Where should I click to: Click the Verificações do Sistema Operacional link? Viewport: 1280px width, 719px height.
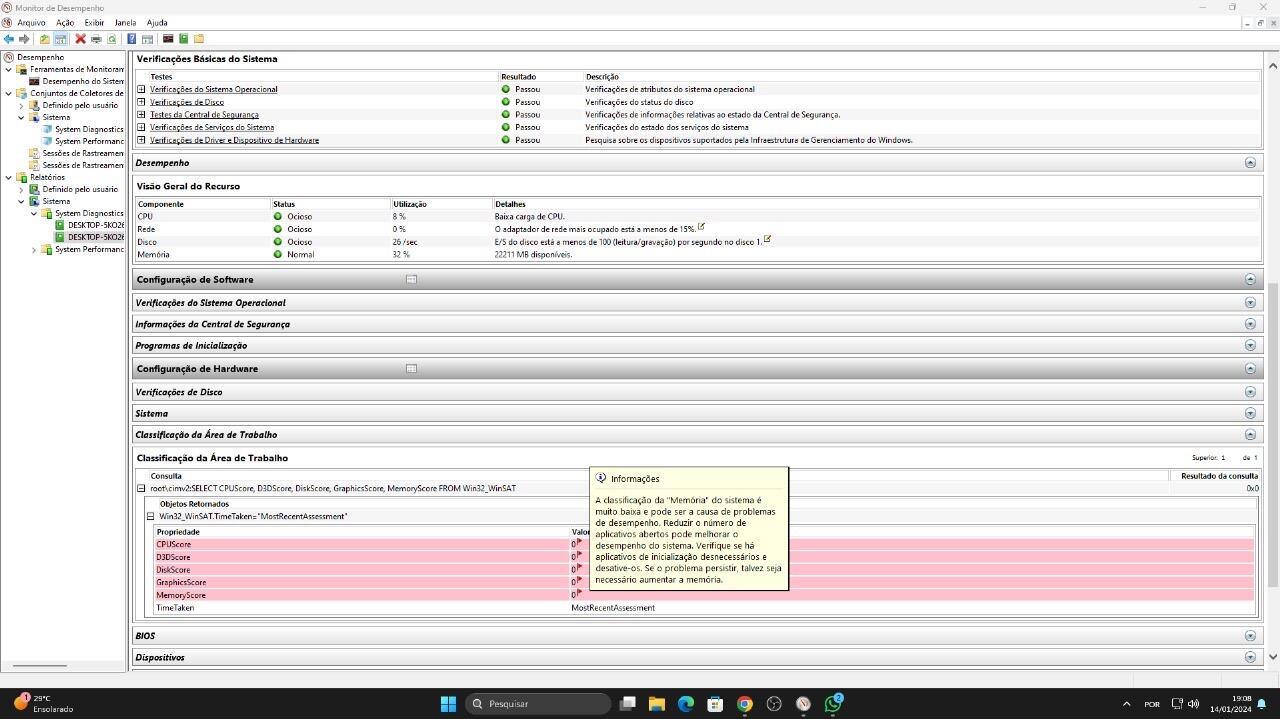[213, 89]
